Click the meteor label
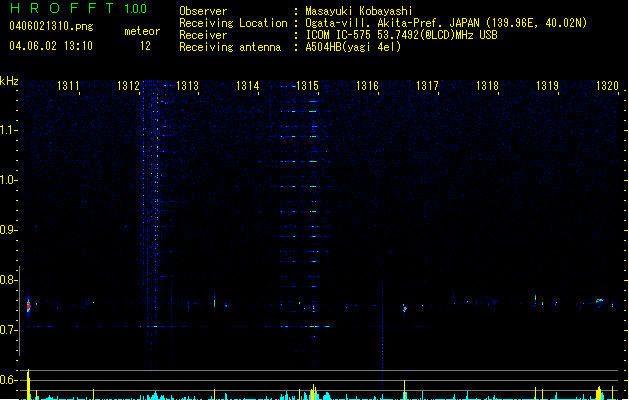Viewport: 629px width, 400px height. [142, 31]
